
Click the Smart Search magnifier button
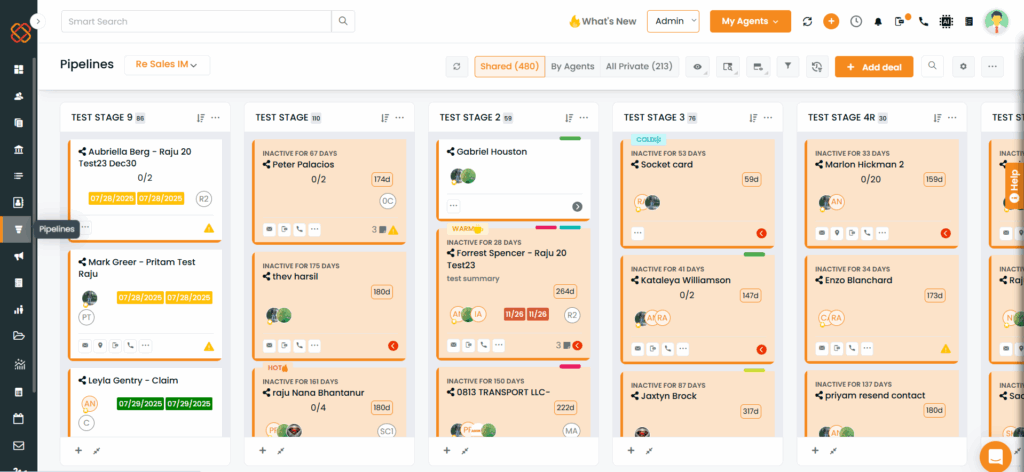343,21
